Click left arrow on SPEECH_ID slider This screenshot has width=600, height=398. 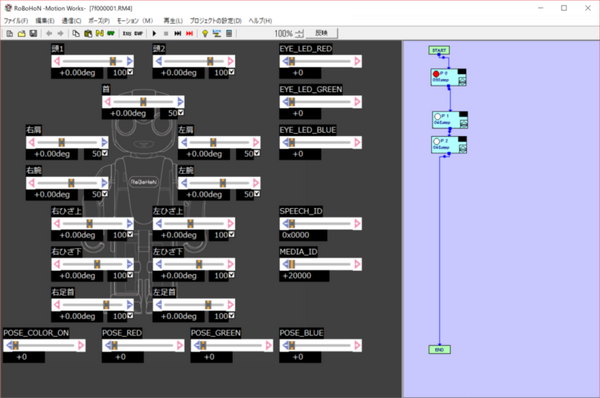tap(285, 223)
